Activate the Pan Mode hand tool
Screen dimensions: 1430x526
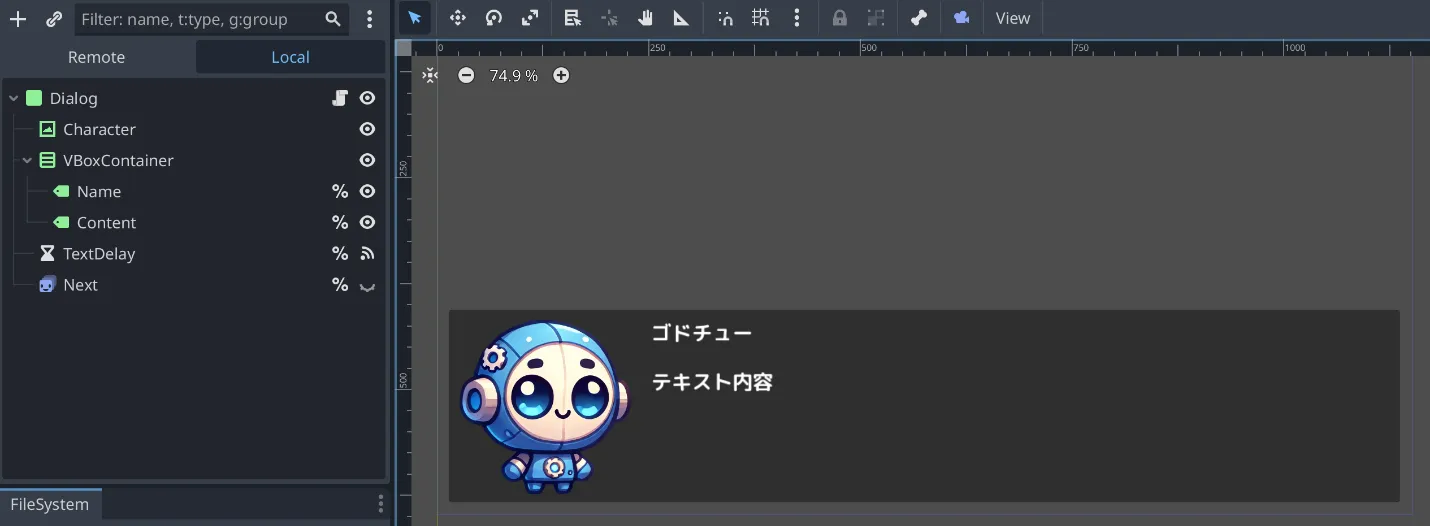point(645,18)
